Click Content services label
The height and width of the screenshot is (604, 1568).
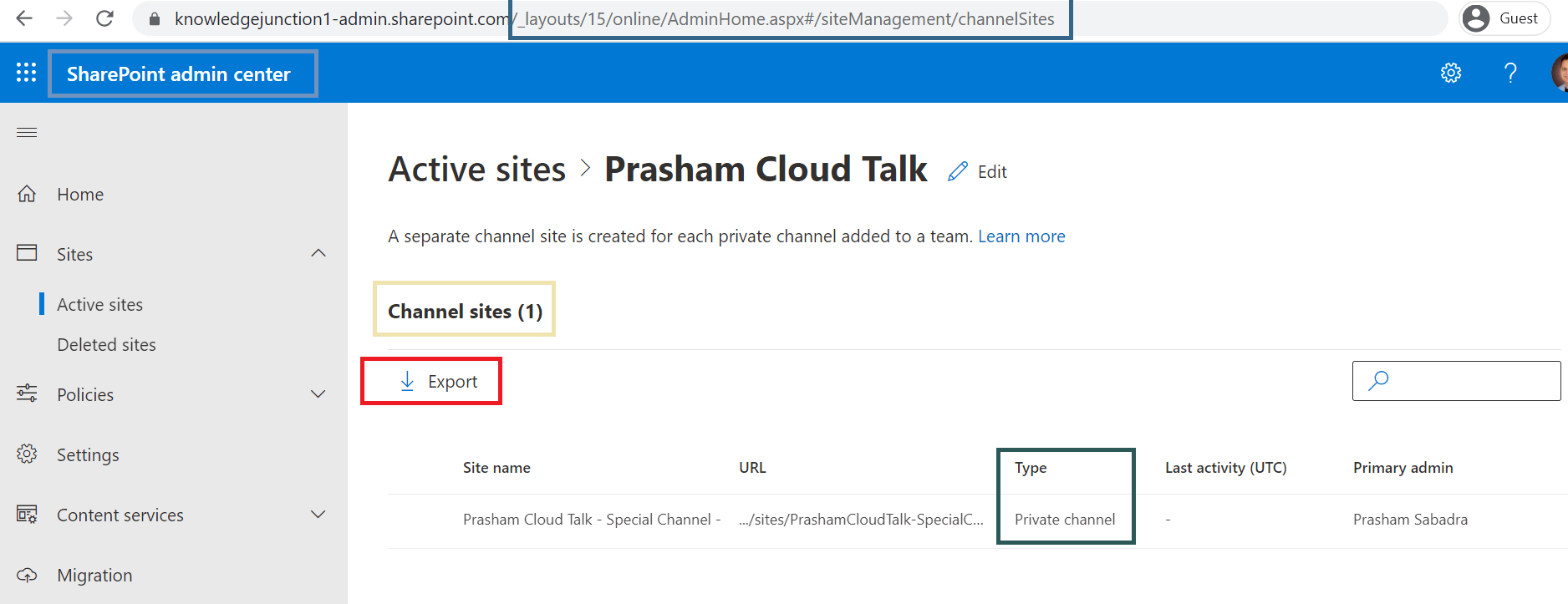pos(120,515)
